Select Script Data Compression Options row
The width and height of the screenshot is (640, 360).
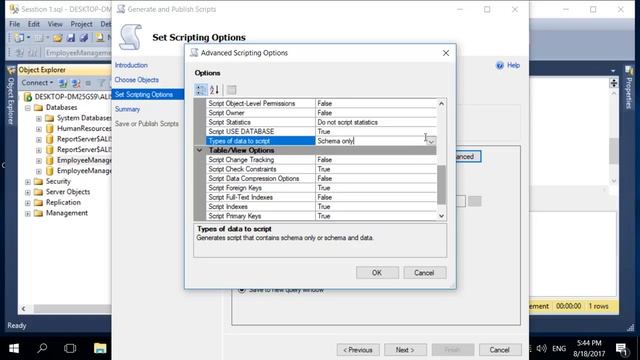pyautogui.click(x=321, y=179)
